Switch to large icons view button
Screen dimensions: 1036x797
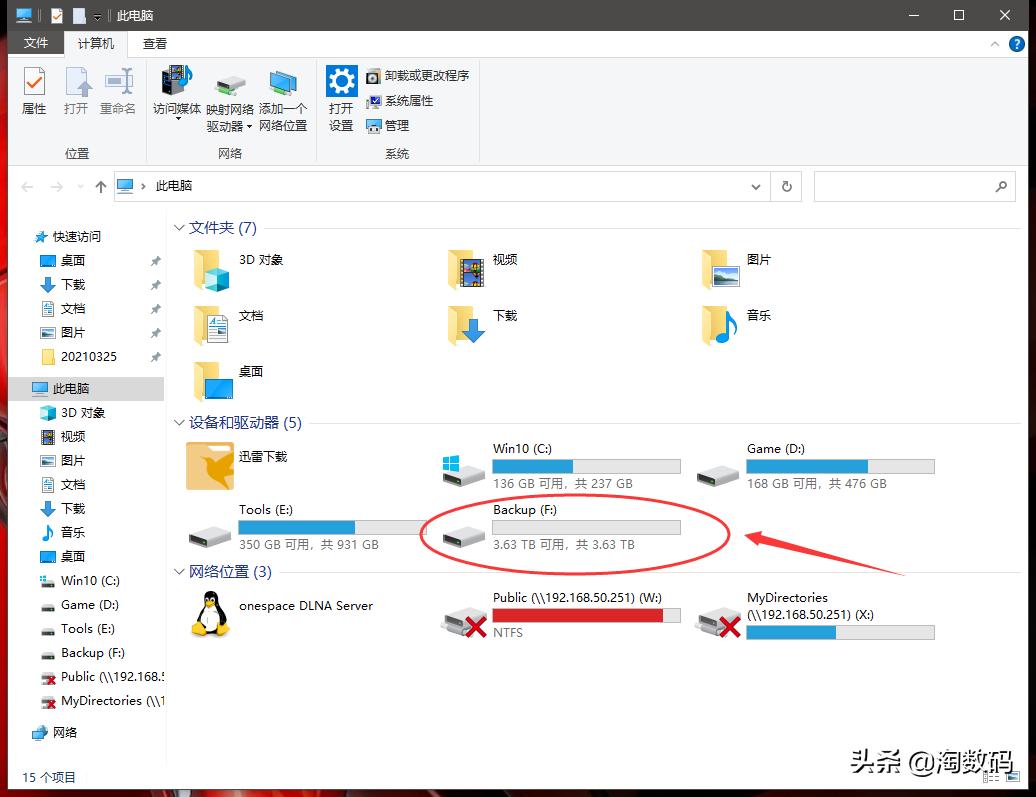click(x=1014, y=777)
